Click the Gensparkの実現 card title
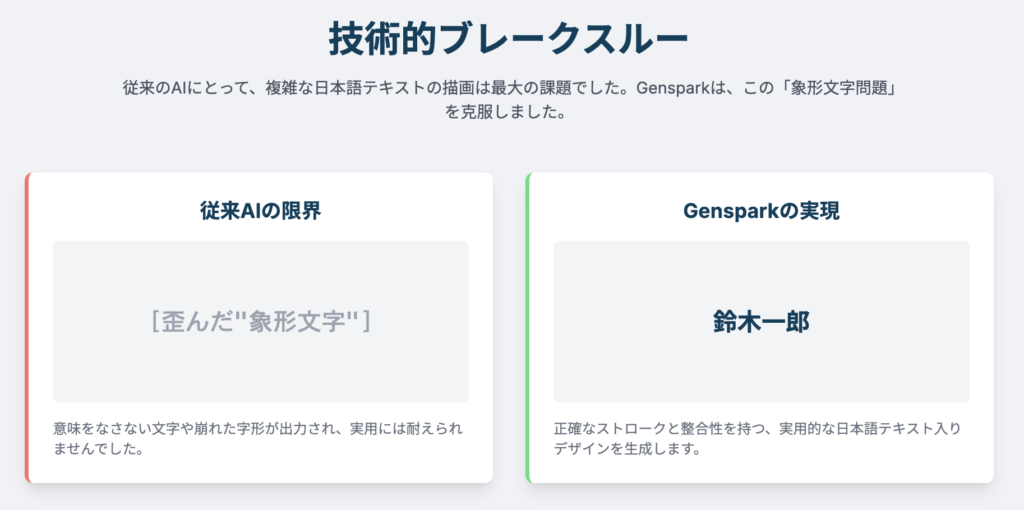The width and height of the screenshot is (1024, 510). coord(761,211)
